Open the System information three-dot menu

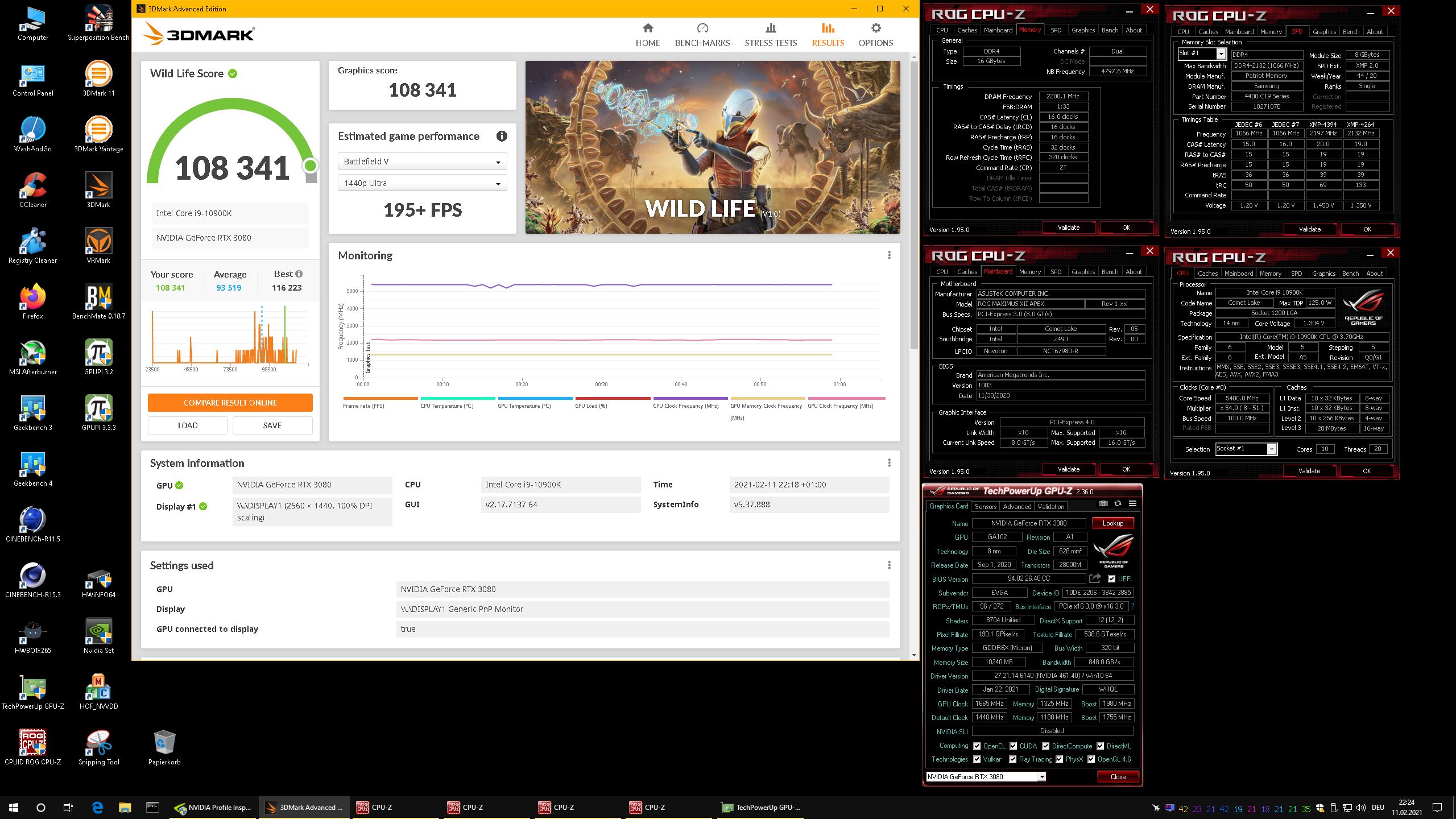pyautogui.click(x=890, y=463)
